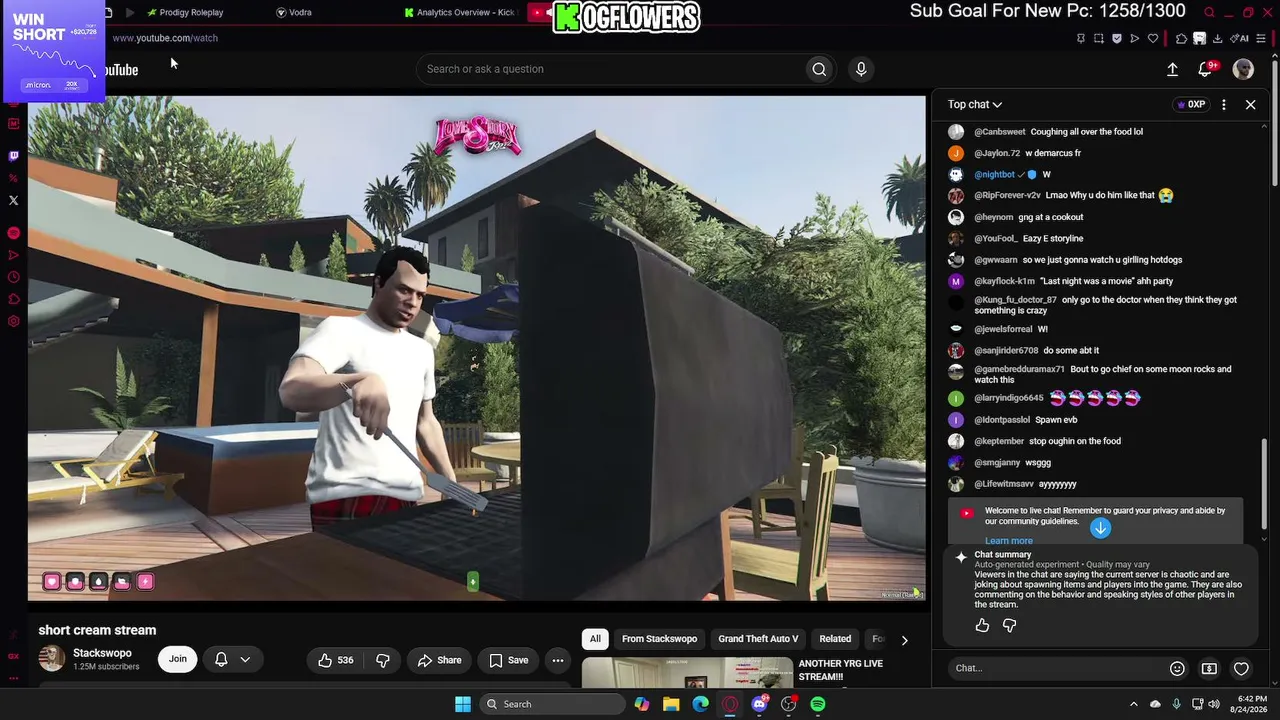1280x720 pixels.
Task: Open File Explorer from the taskbar
Action: [x=671, y=704]
